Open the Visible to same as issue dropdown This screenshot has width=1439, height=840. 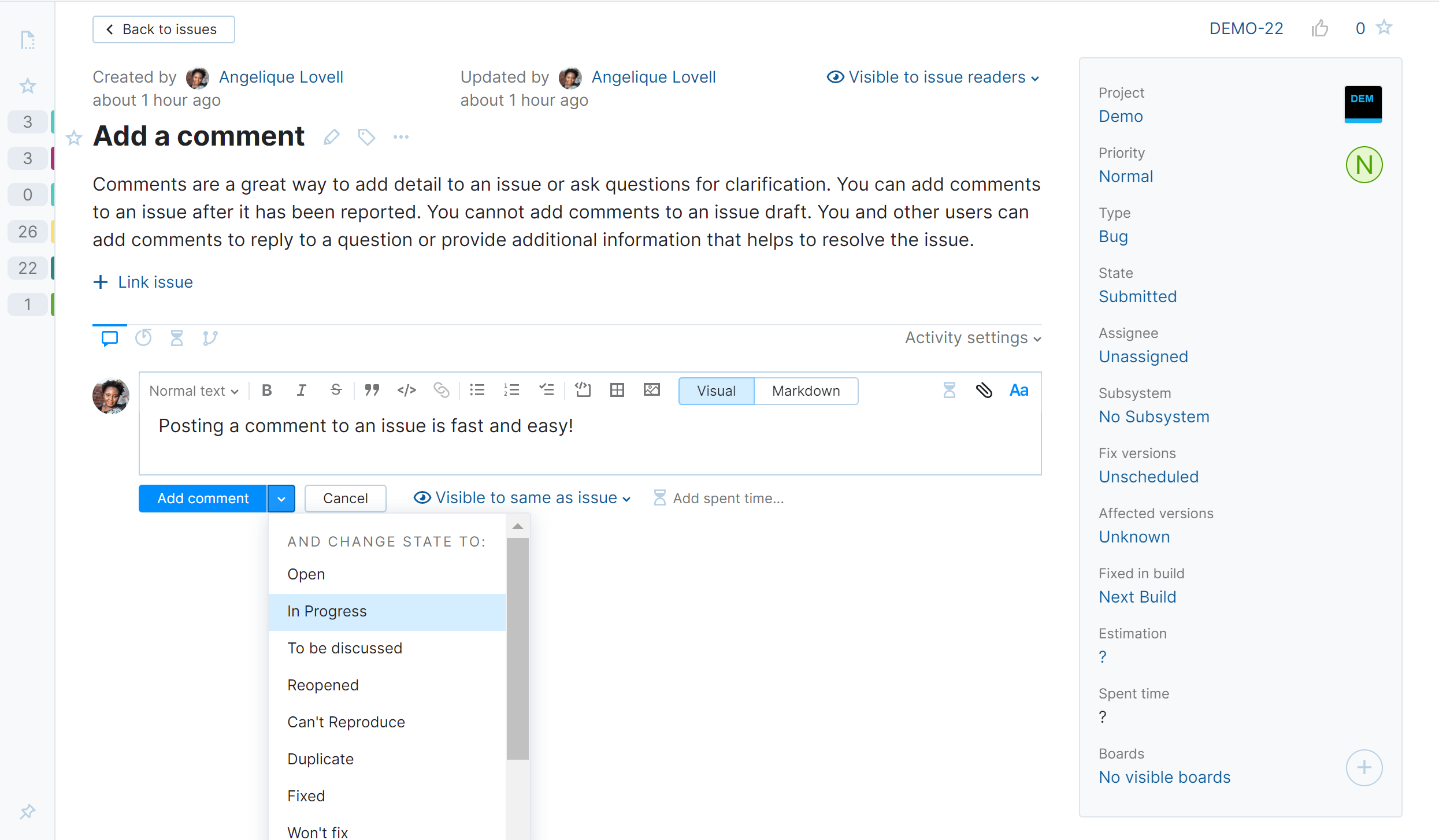[522, 498]
